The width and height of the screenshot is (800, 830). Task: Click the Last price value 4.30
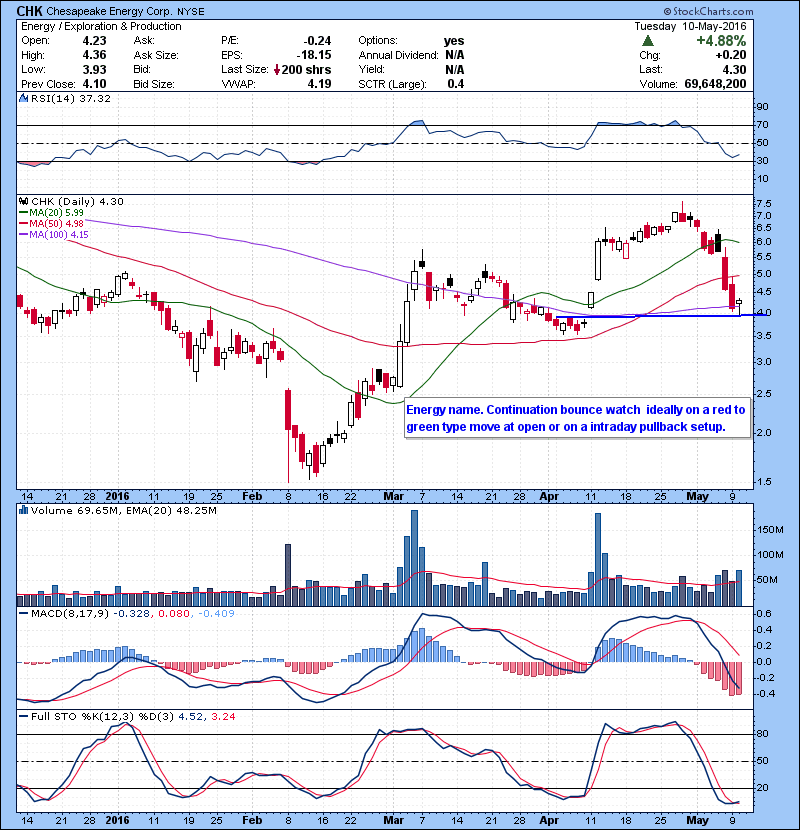coord(734,69)
